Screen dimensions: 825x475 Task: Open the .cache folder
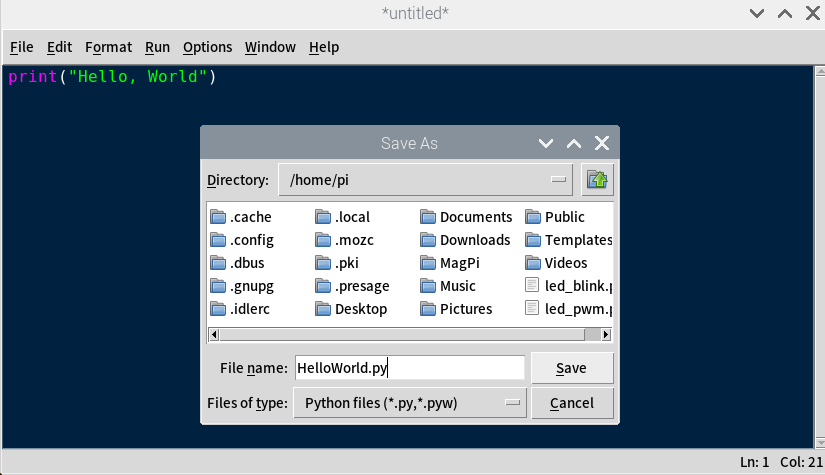pyautogui.click(x=241, y=217)
